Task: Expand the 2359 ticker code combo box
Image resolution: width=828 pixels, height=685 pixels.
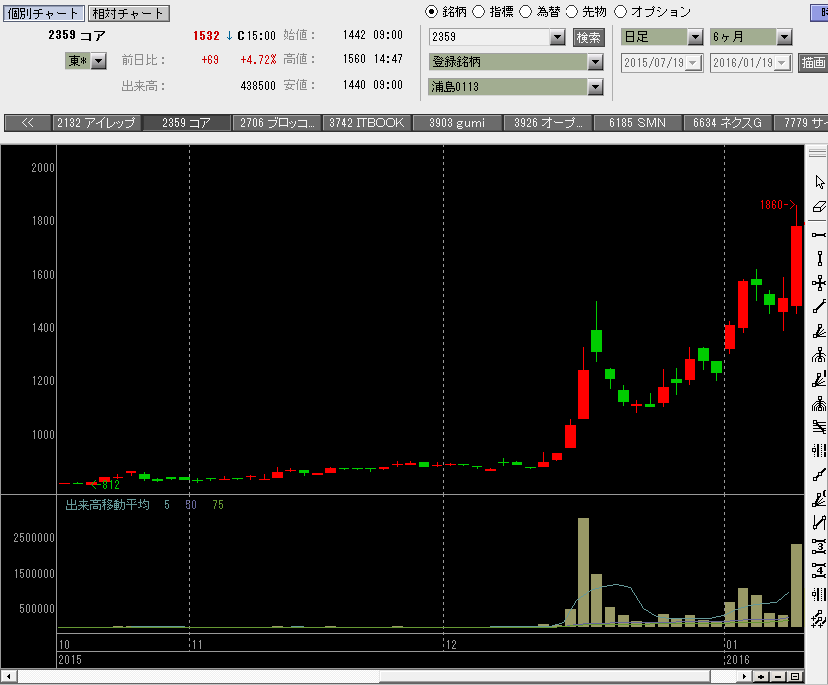Action: 557,37
